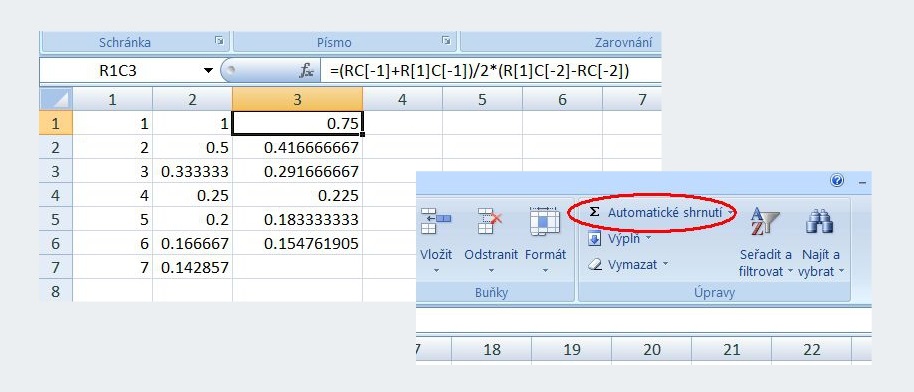Click the Vložit cells icon
Screen dimensions: 914x392
pyautogui.click(x=435, y=220)
